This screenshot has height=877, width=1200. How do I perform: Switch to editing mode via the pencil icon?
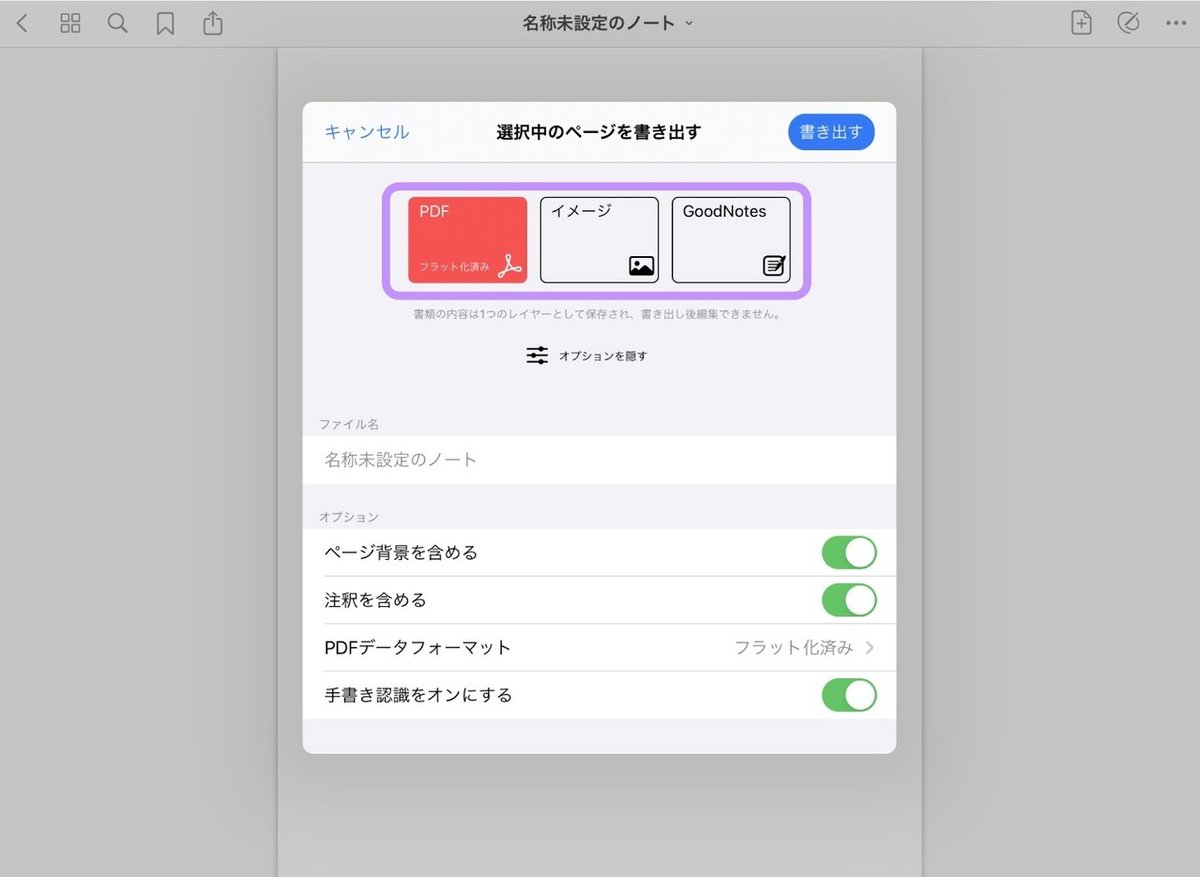(x=1129, y=22)
